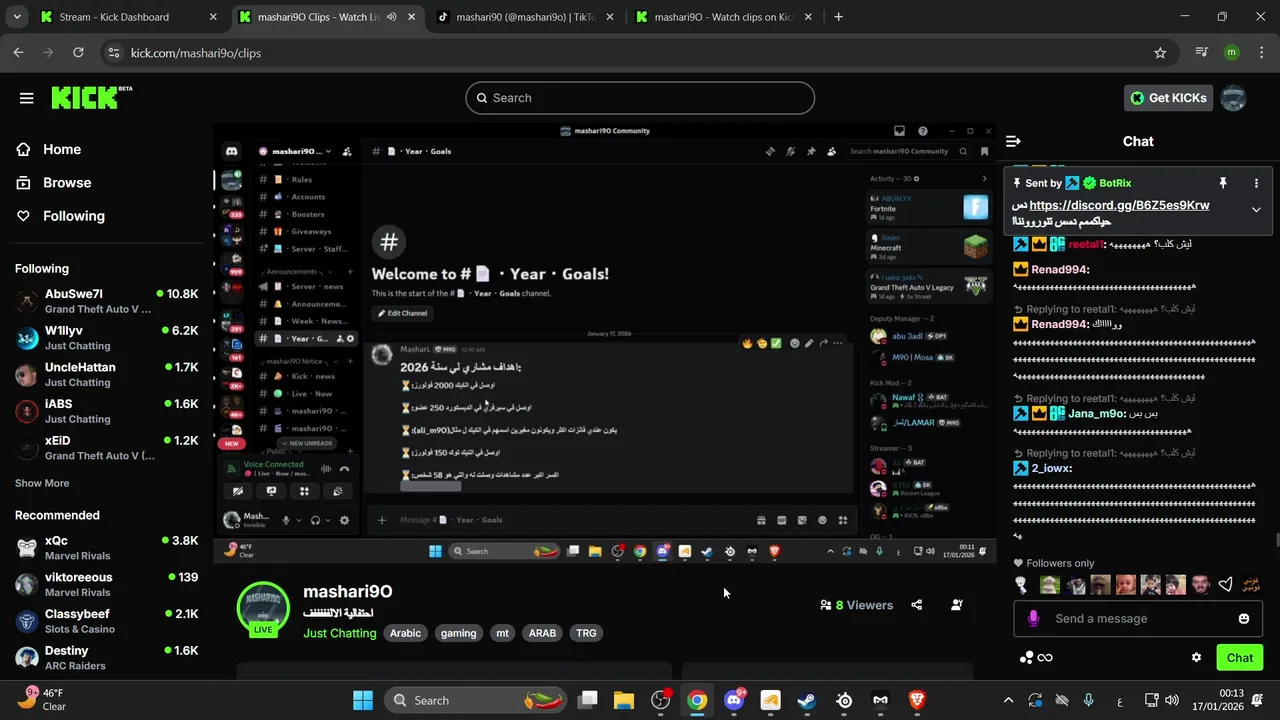Collapse the chat panel icon
This screenshot has width=1280, height=720.
tap(1013, 141)
